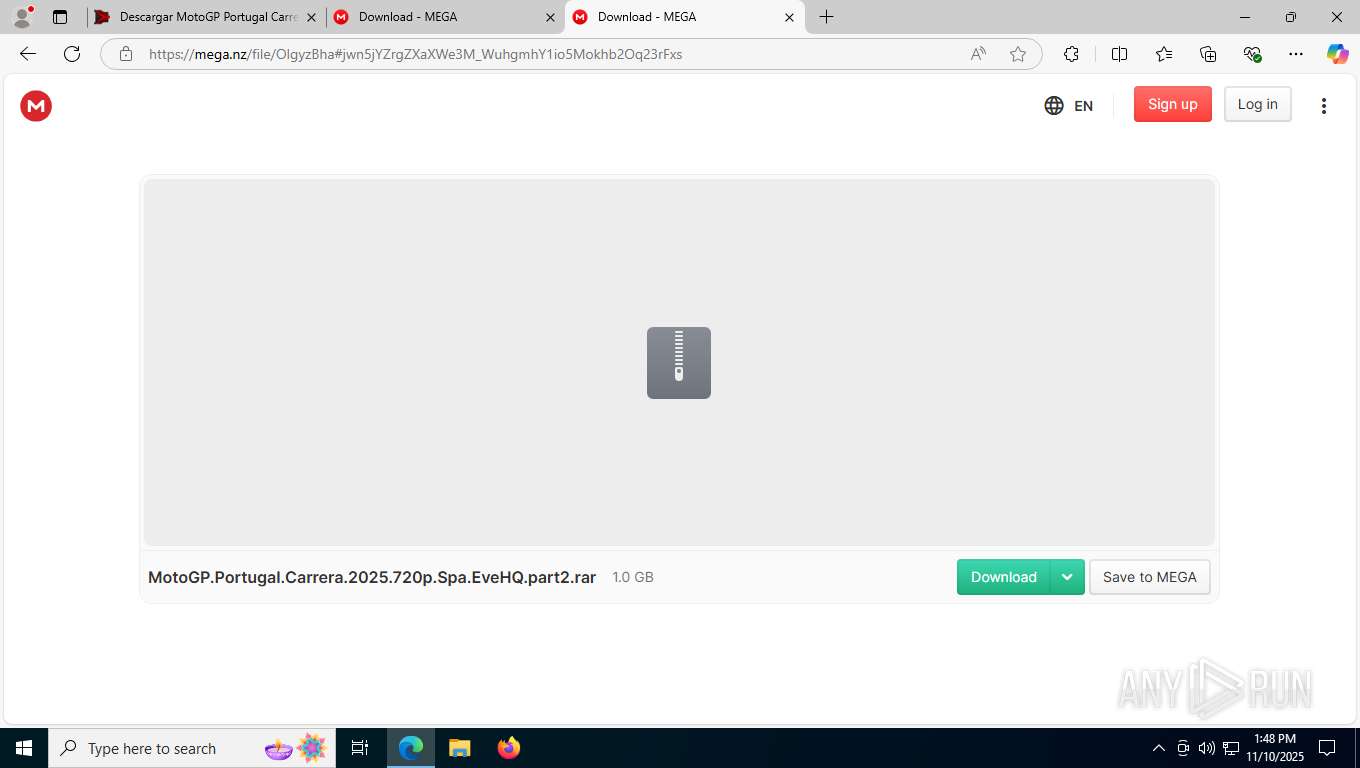
Task: Open Copilot icon in Edge toolbar
Action: 1337,54
